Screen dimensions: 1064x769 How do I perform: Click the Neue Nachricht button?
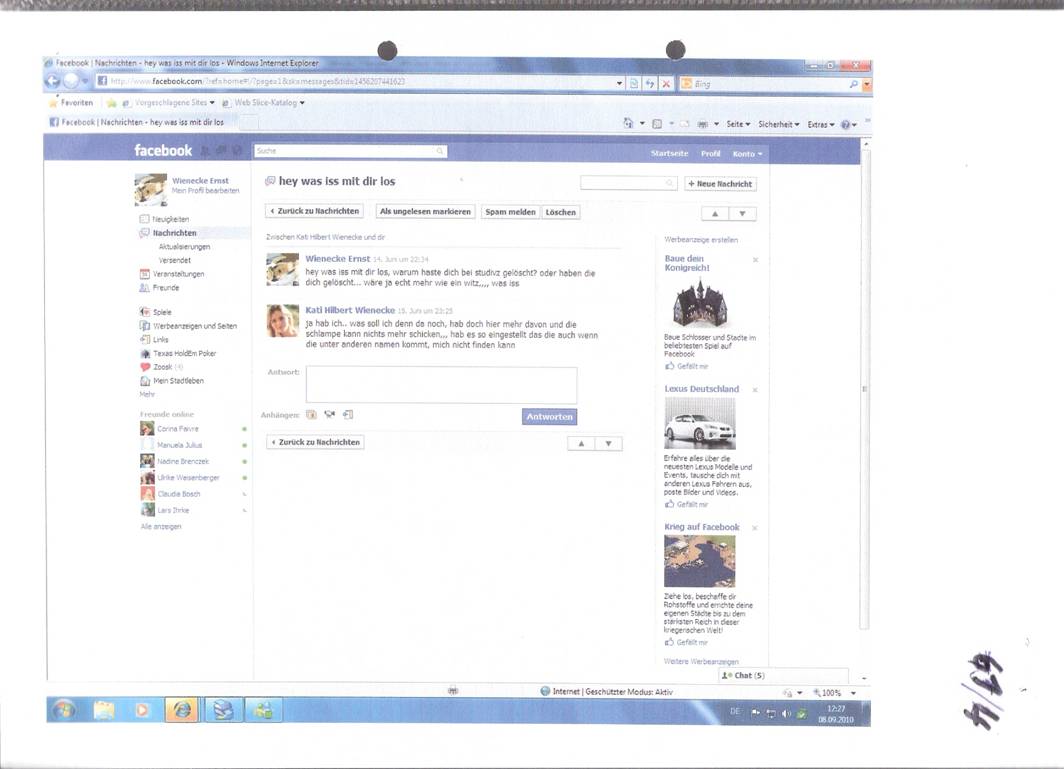720,184
